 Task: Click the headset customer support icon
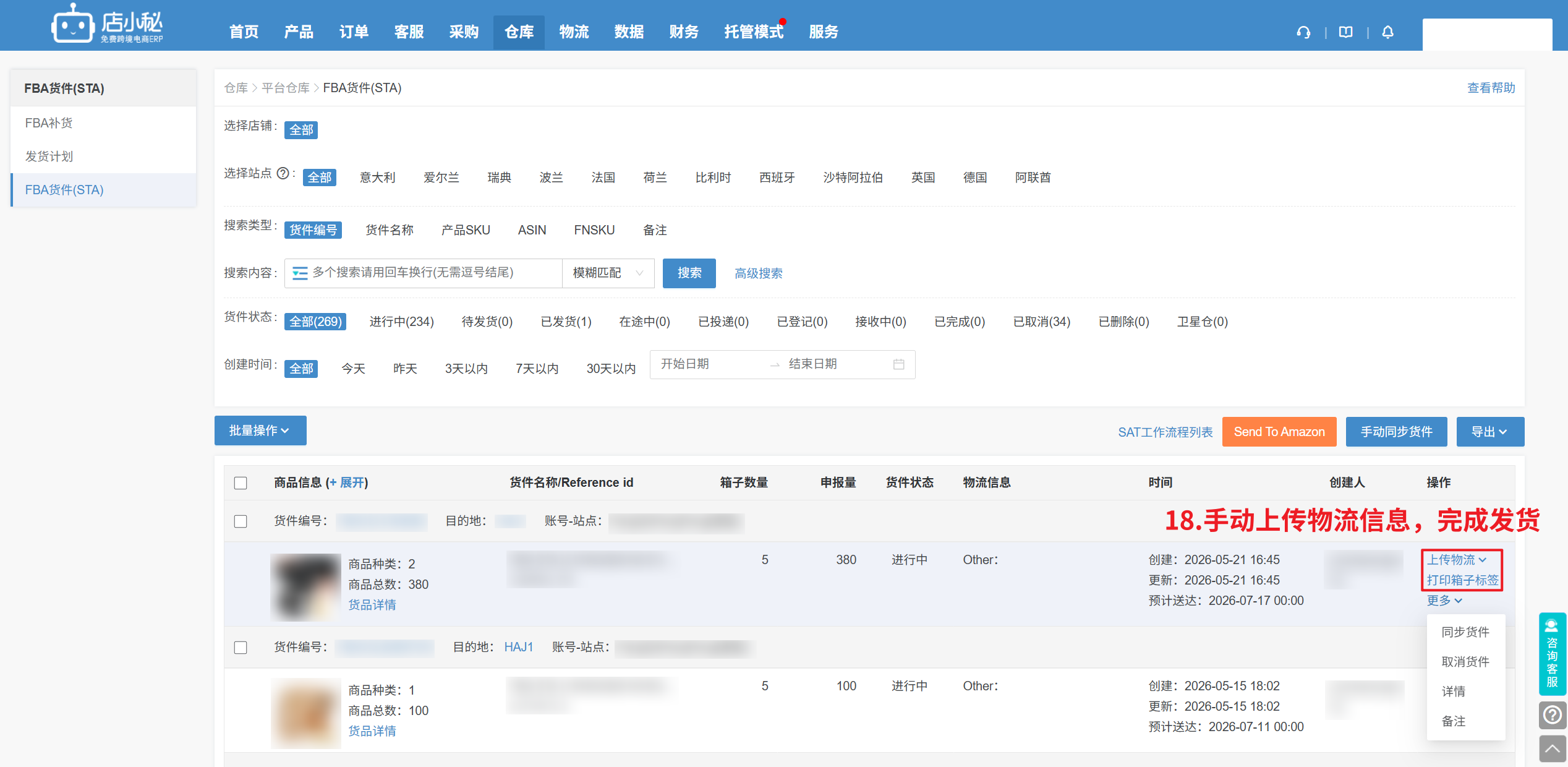click(x=1303, y=32)
